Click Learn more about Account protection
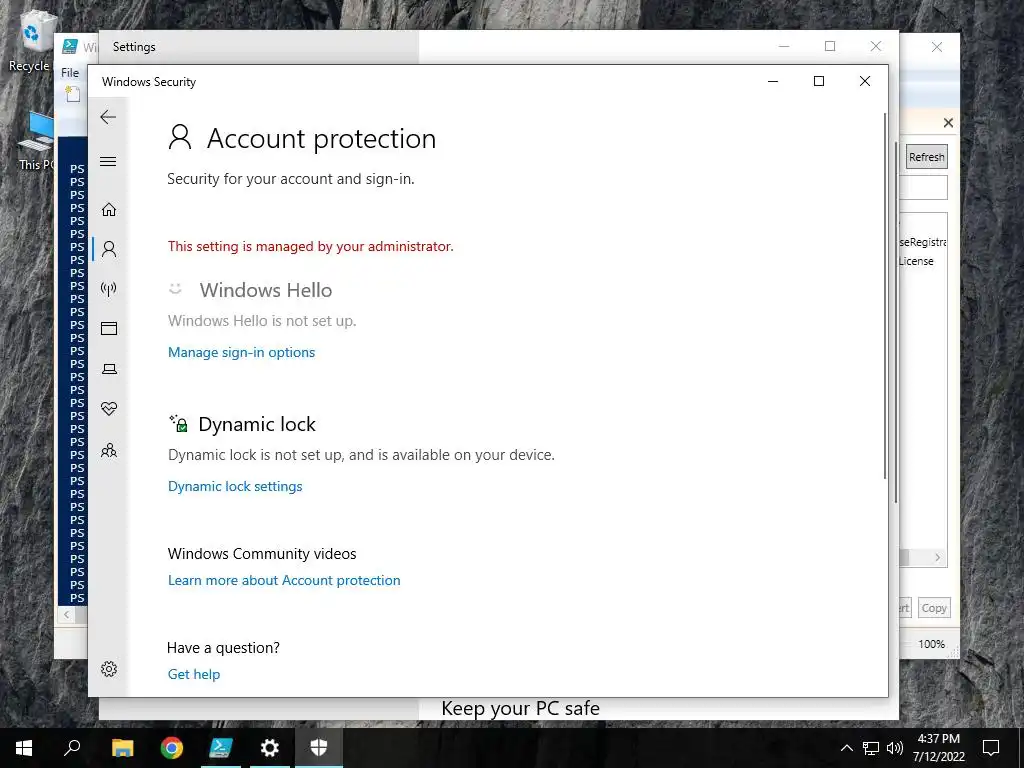This screenshot has height=768, width=1024. point(284,580)
